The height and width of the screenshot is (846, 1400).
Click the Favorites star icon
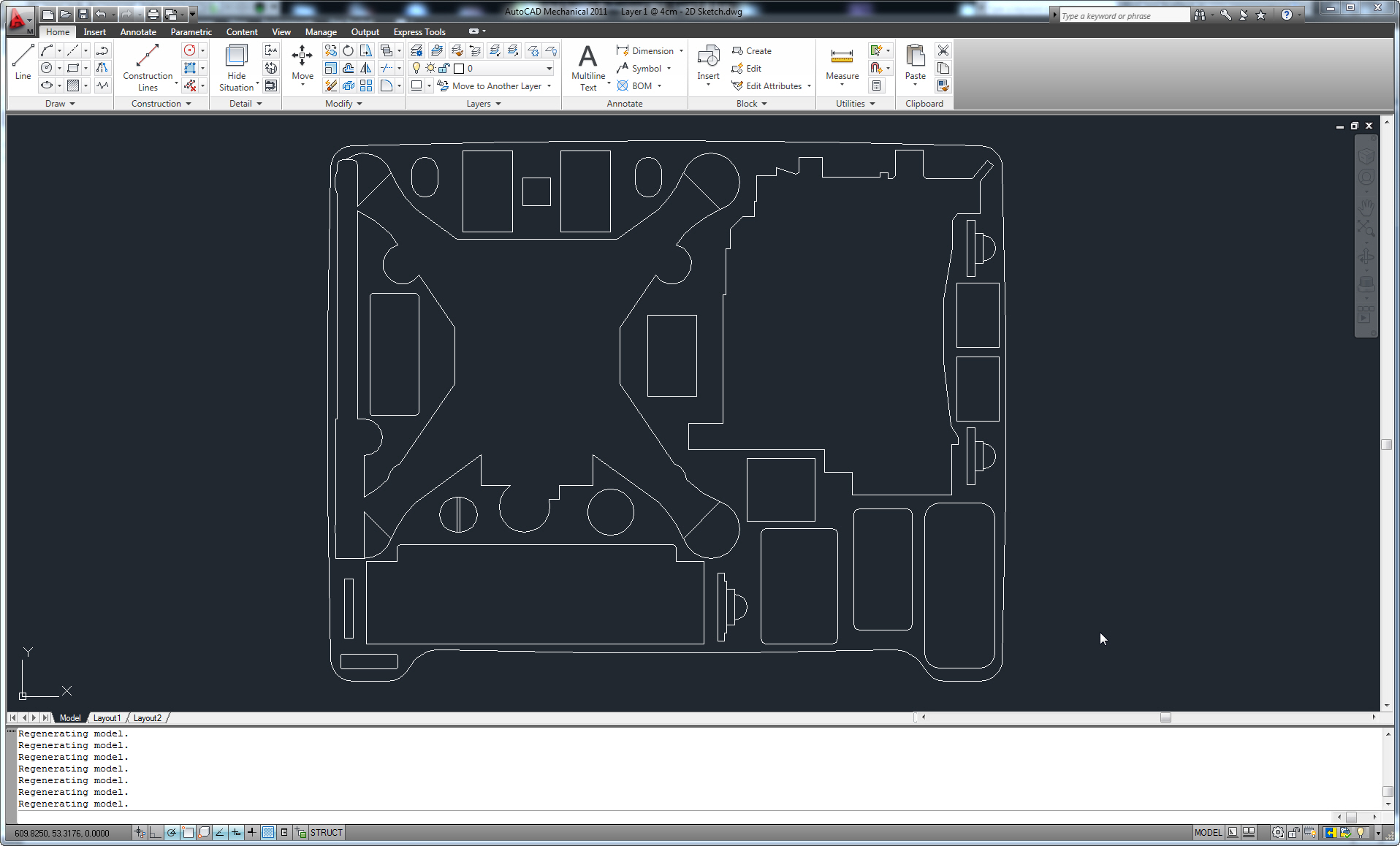point(1260,15)
